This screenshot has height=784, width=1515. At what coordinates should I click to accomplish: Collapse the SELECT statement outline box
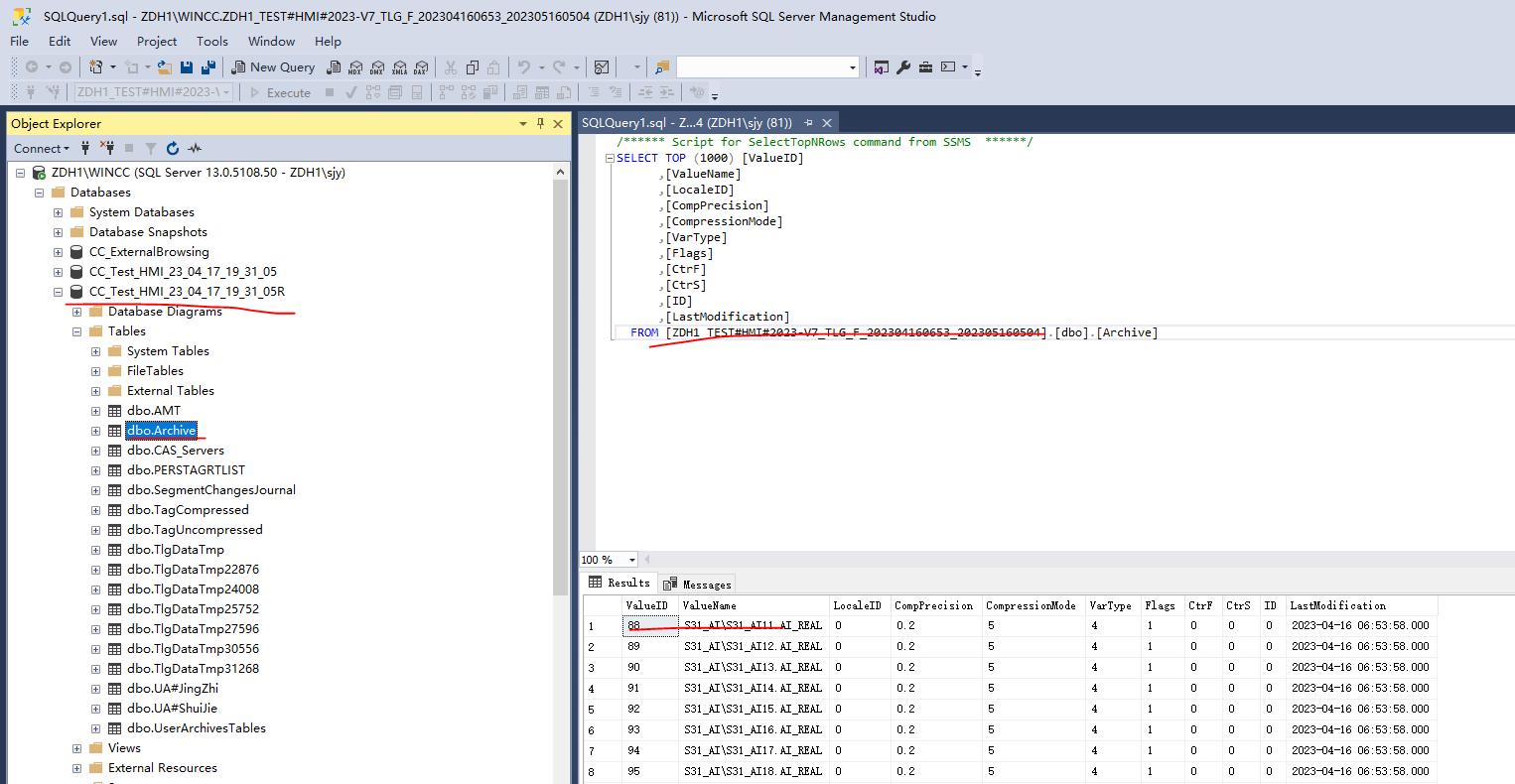coord(610,158)
